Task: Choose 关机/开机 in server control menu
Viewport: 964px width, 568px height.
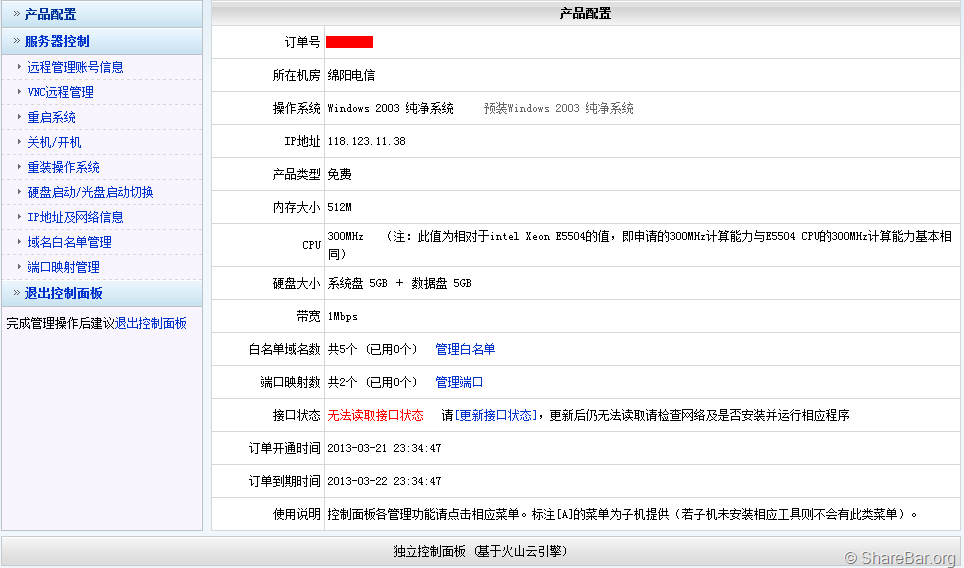Action: [x=54, y=142]
